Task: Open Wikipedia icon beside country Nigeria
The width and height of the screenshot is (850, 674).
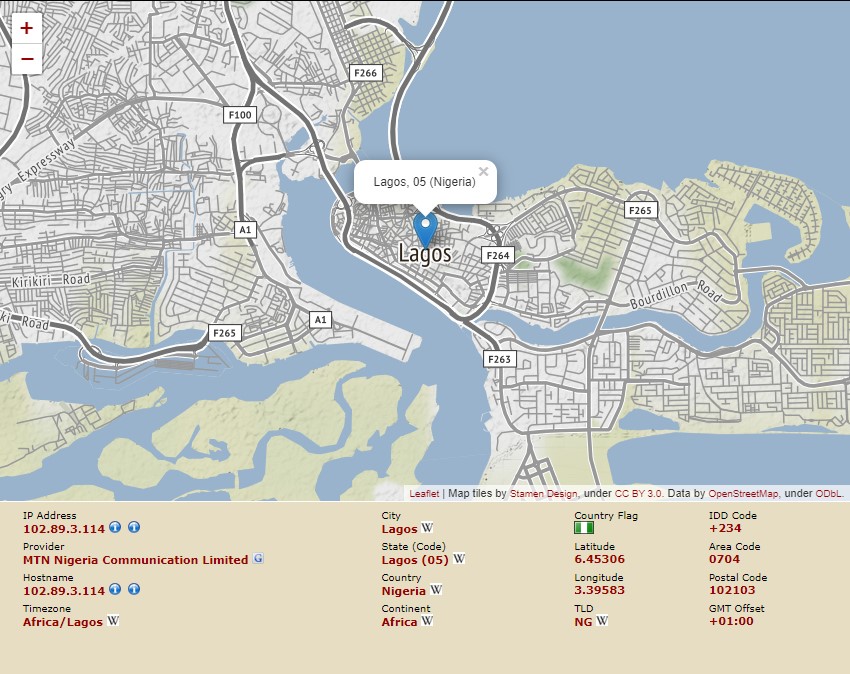Action: 436,590
